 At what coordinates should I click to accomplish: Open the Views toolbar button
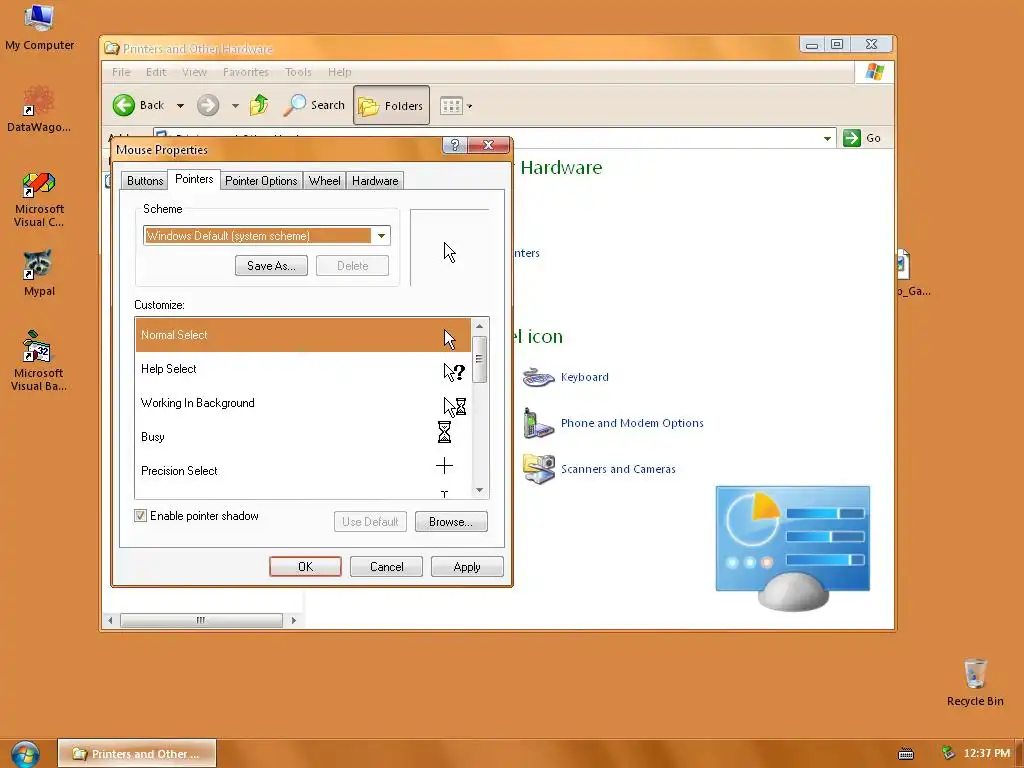(451, 105)
